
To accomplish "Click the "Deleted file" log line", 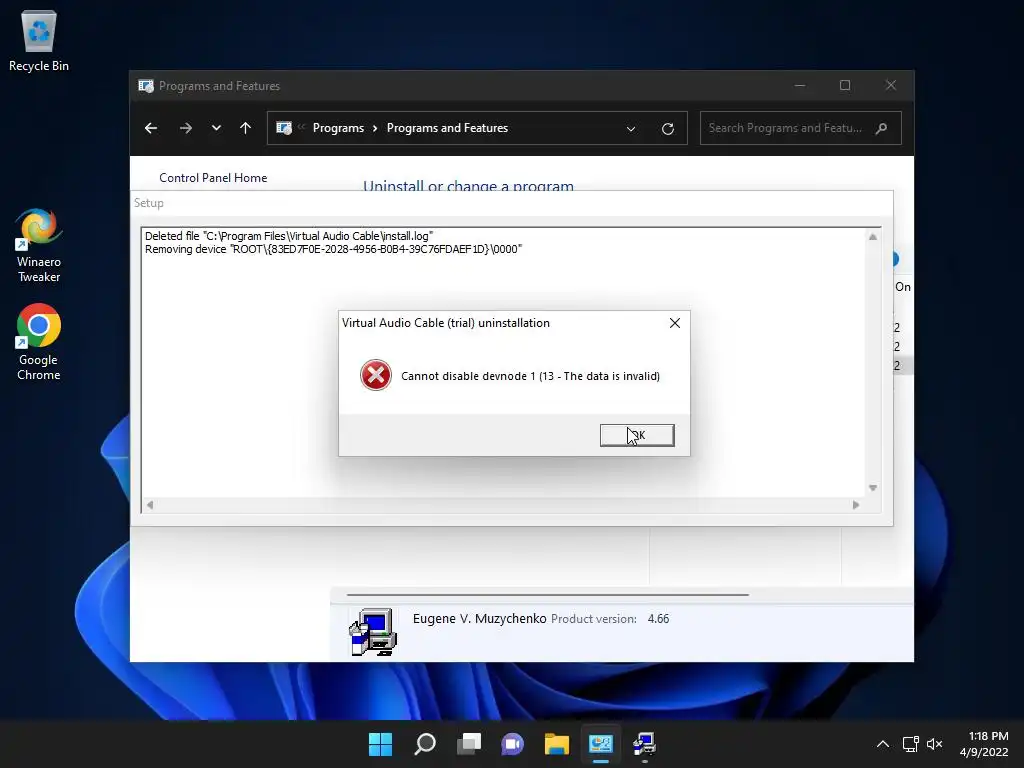I will pyautogui.click(x=289, y=236).
